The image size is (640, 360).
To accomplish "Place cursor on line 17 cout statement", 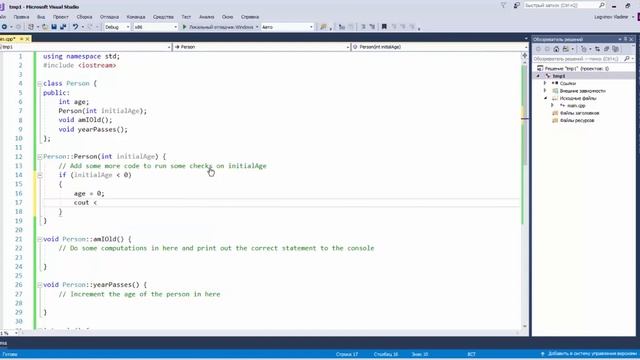I will [85, 202].
